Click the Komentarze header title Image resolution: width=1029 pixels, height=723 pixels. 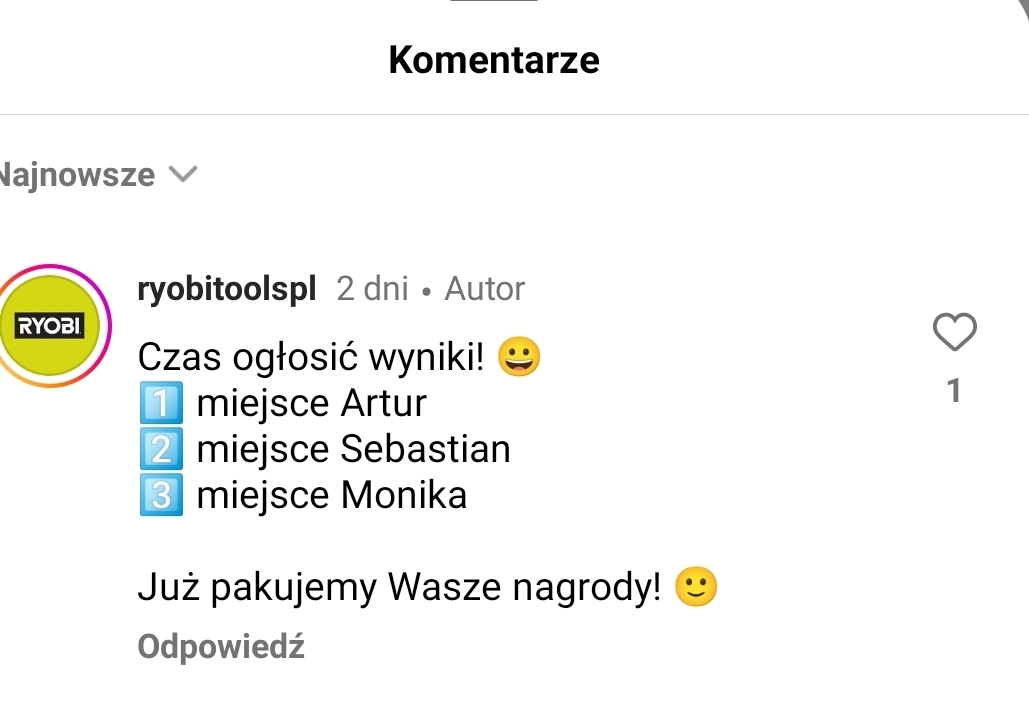(x=494, y=60)
